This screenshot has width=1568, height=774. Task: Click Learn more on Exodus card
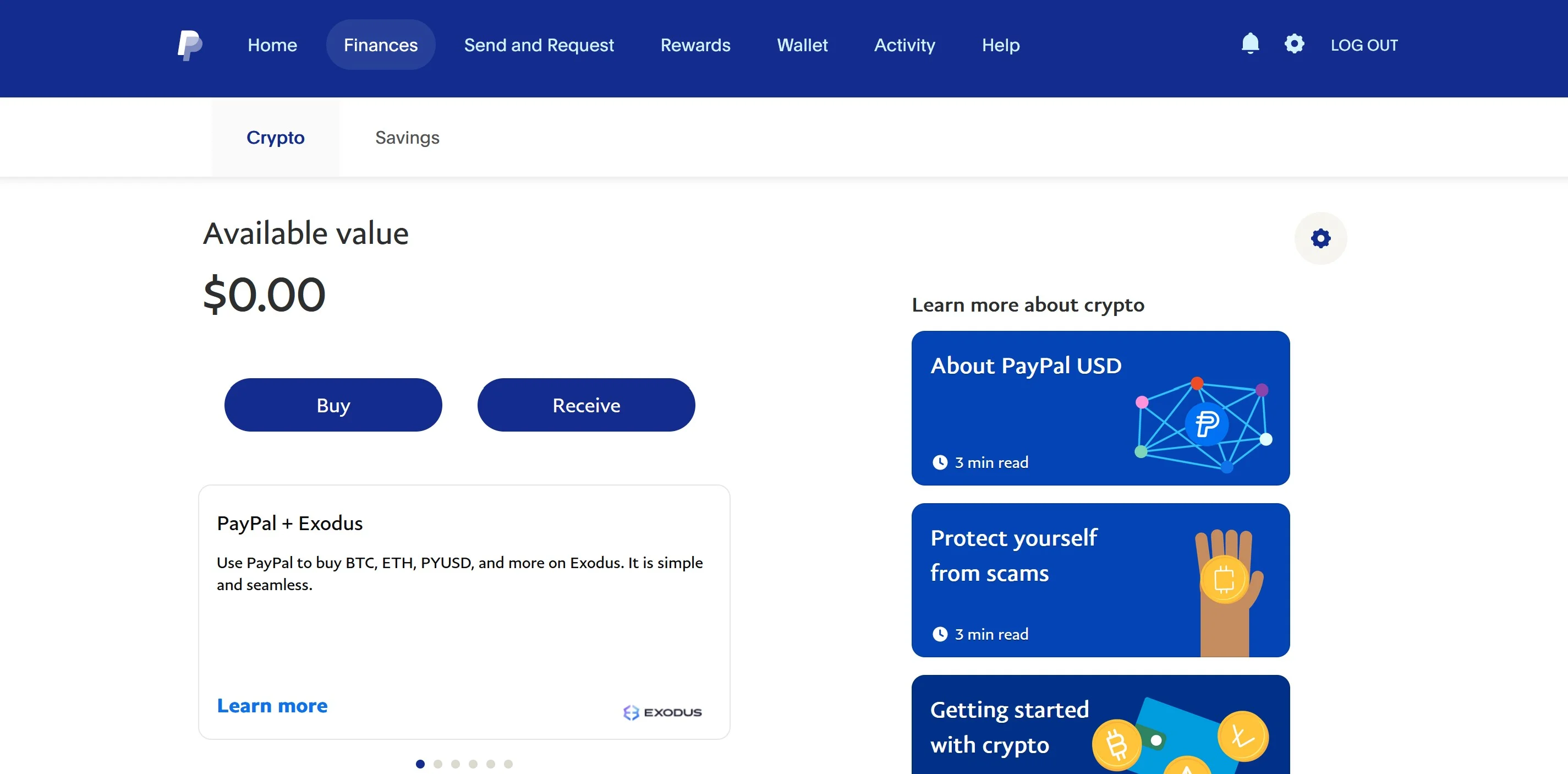pos(272,705)
